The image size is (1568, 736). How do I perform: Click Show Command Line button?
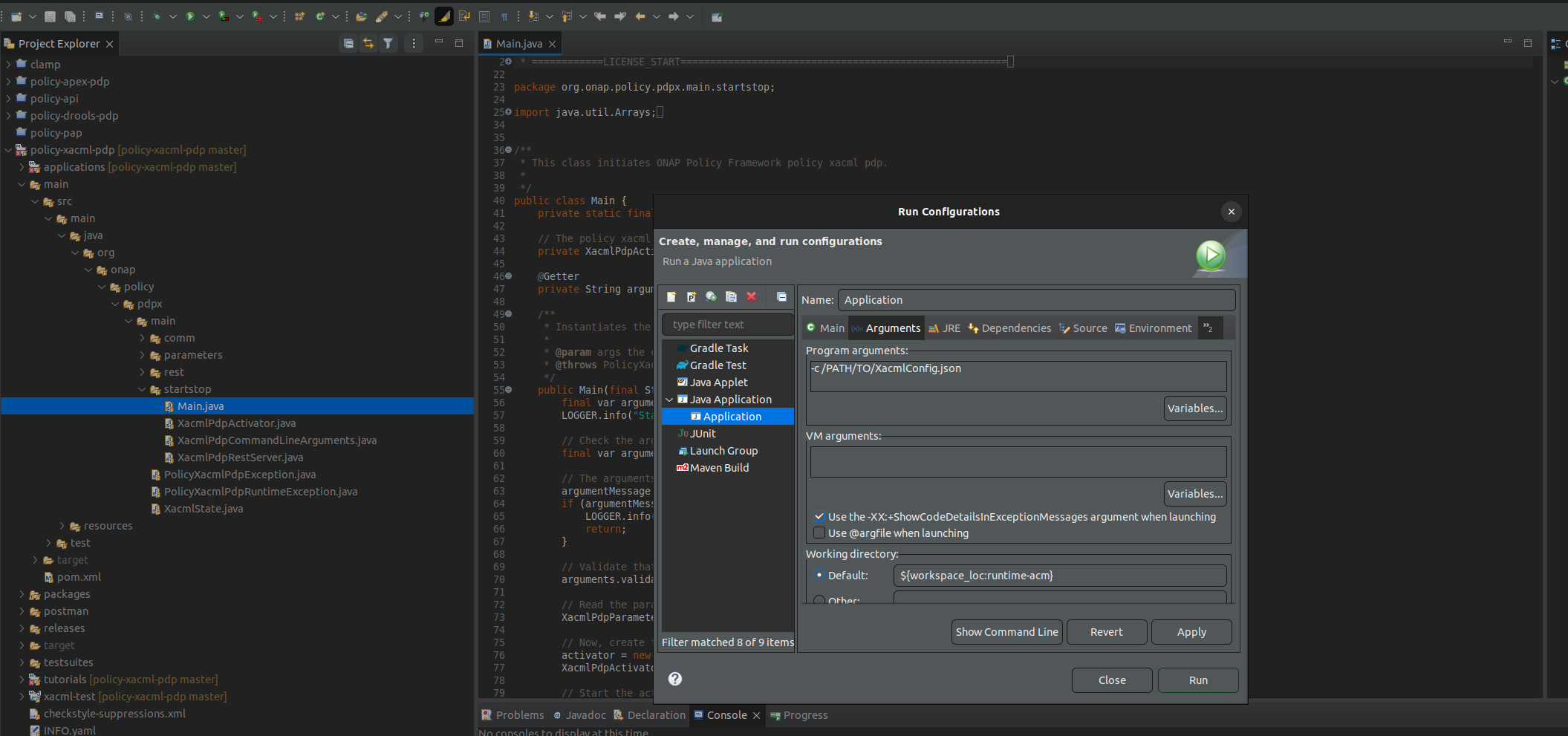pos(1007,632)
